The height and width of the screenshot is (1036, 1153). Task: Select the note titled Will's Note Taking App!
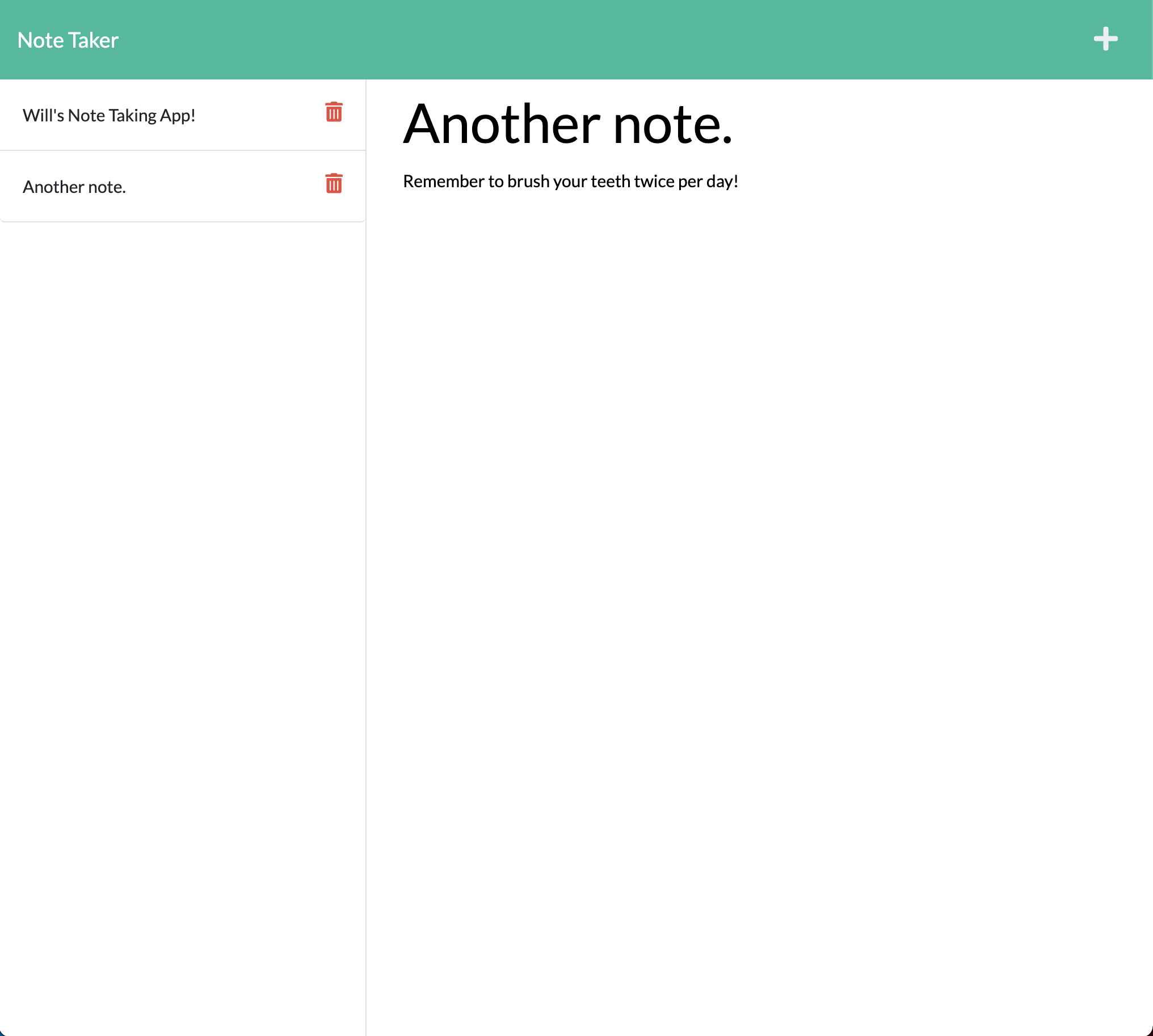(110, 115)
